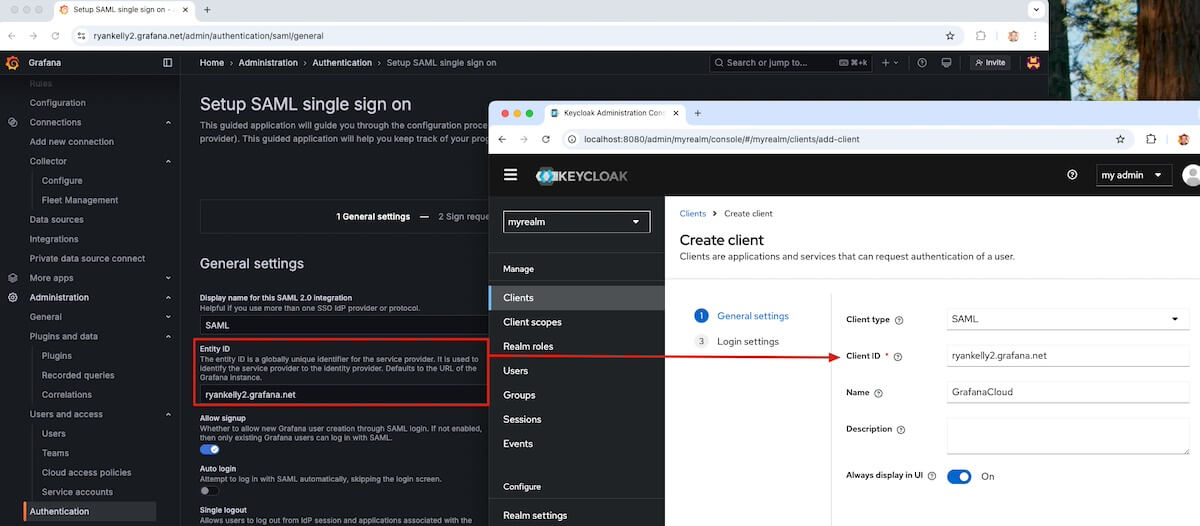
Task: Click the Invite button in Grafana
Action: (990, 62)
